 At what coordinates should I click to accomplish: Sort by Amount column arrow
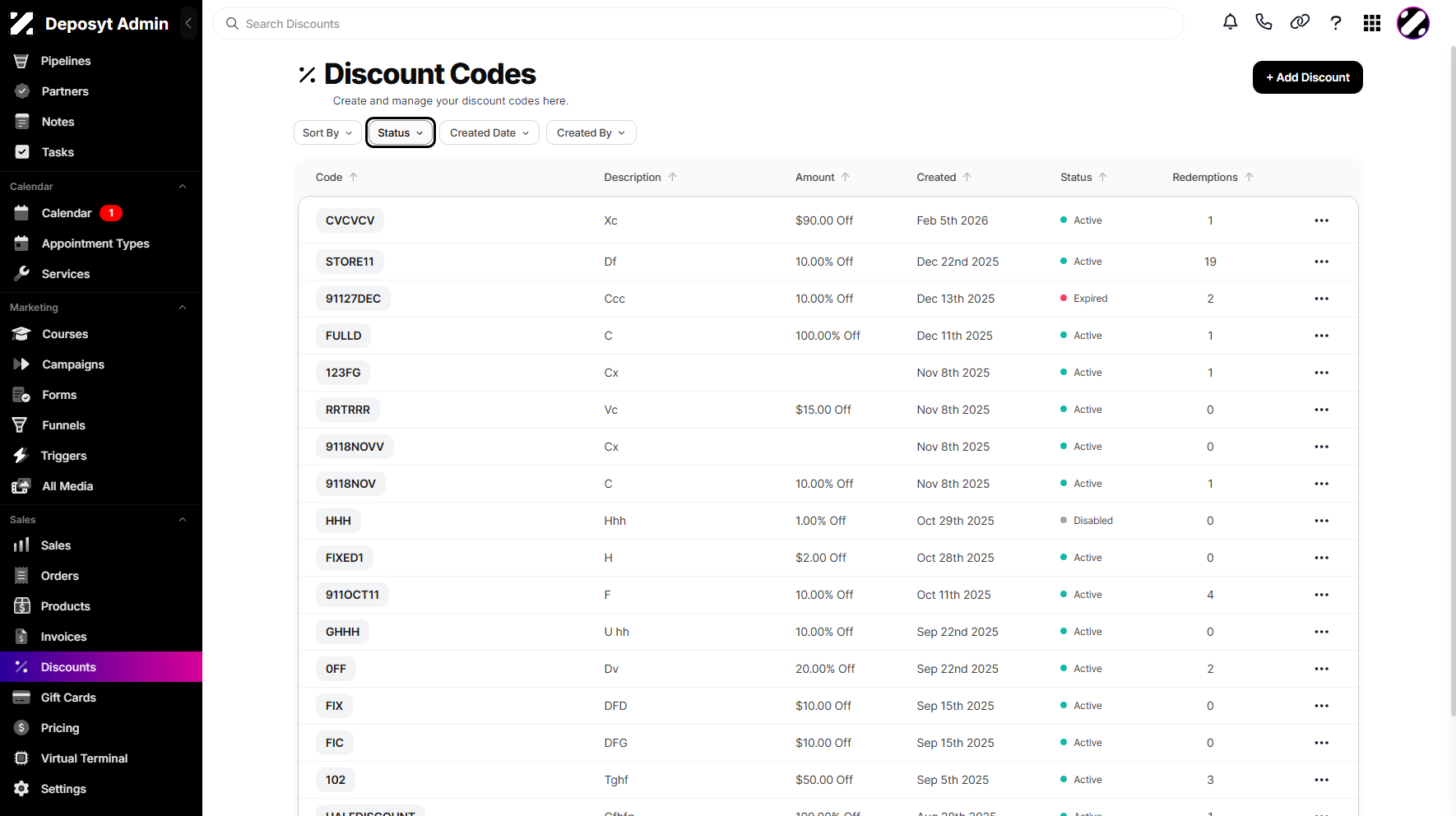coord(846,177)
